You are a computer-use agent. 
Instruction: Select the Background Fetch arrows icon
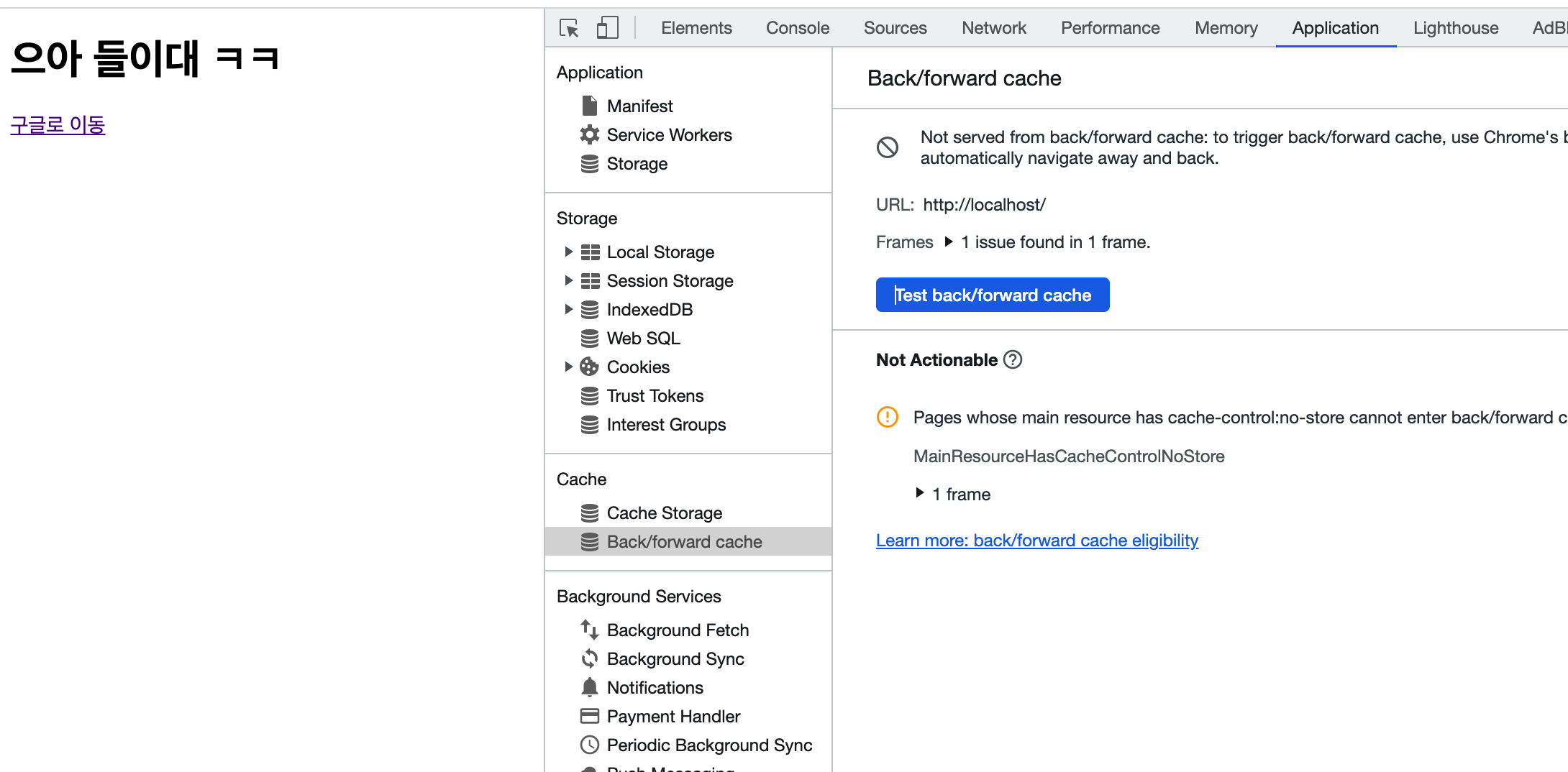point(589,630)
